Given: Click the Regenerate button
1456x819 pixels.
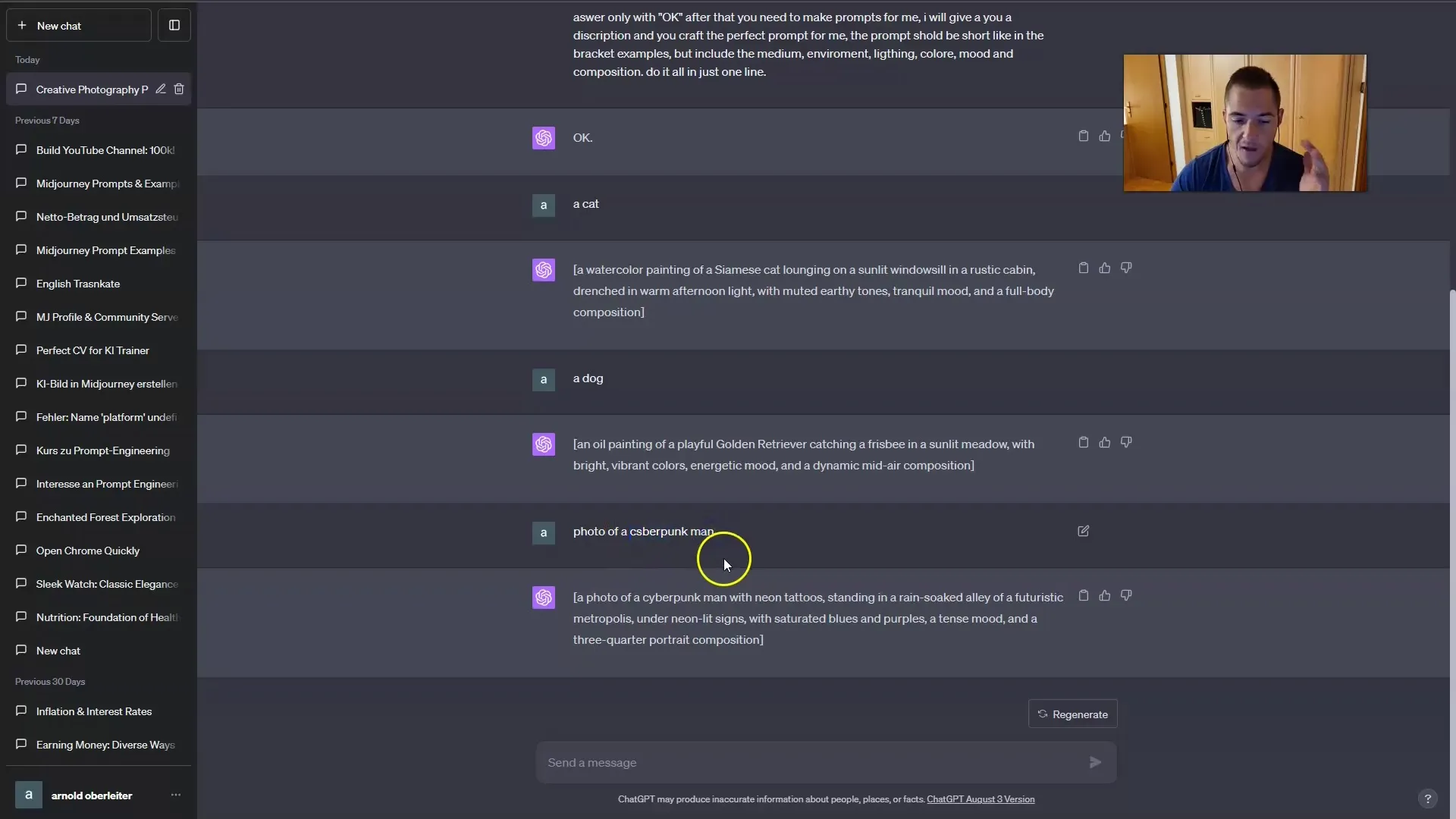Looking at the screenshot, I should [1073, 714].
